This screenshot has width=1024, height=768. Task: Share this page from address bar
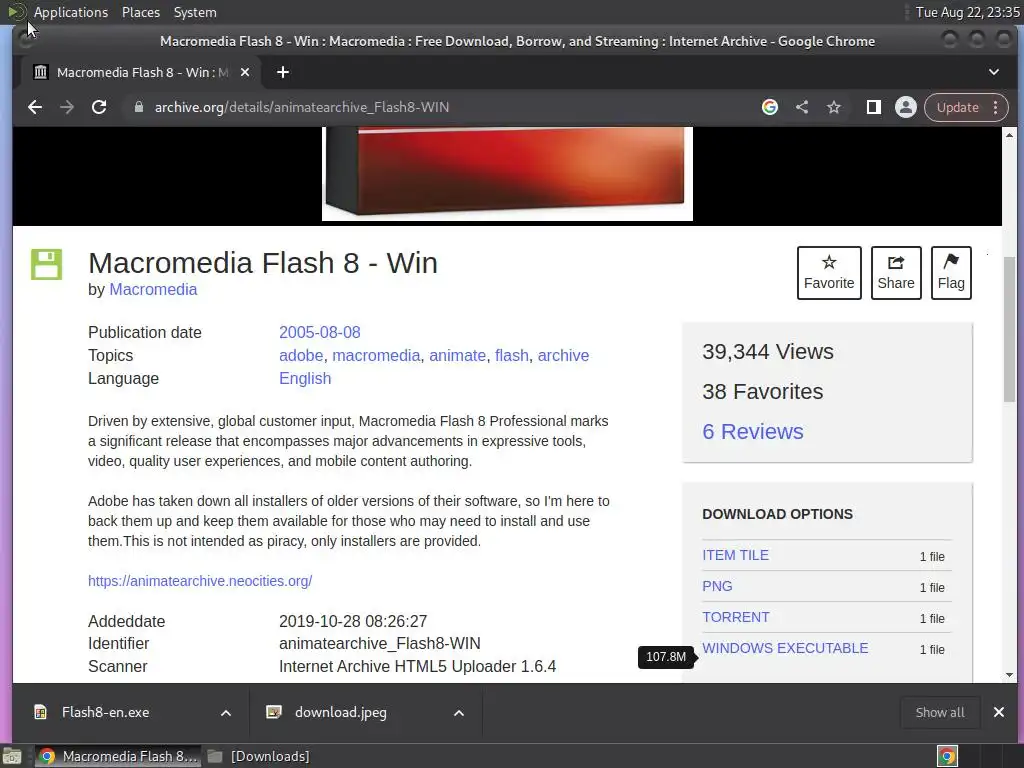pyautogui.click(x=802, y=107)
